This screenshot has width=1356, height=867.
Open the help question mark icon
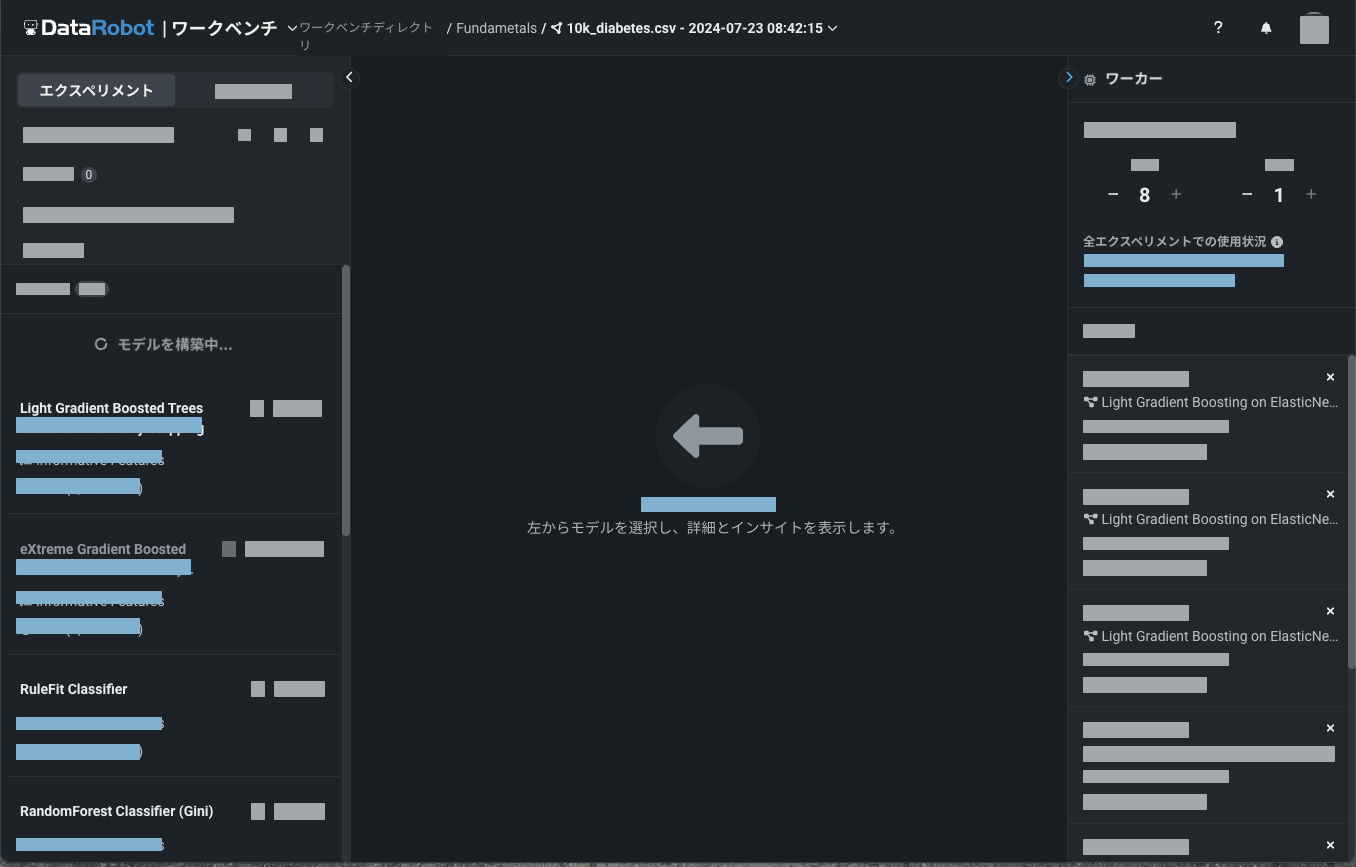1218,28
